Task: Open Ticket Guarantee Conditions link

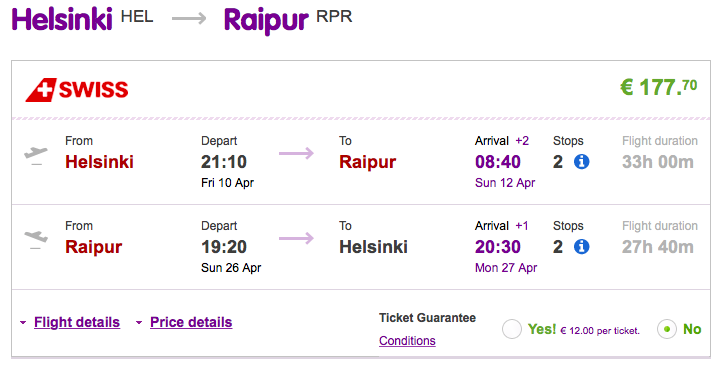Action: (407, 341)
